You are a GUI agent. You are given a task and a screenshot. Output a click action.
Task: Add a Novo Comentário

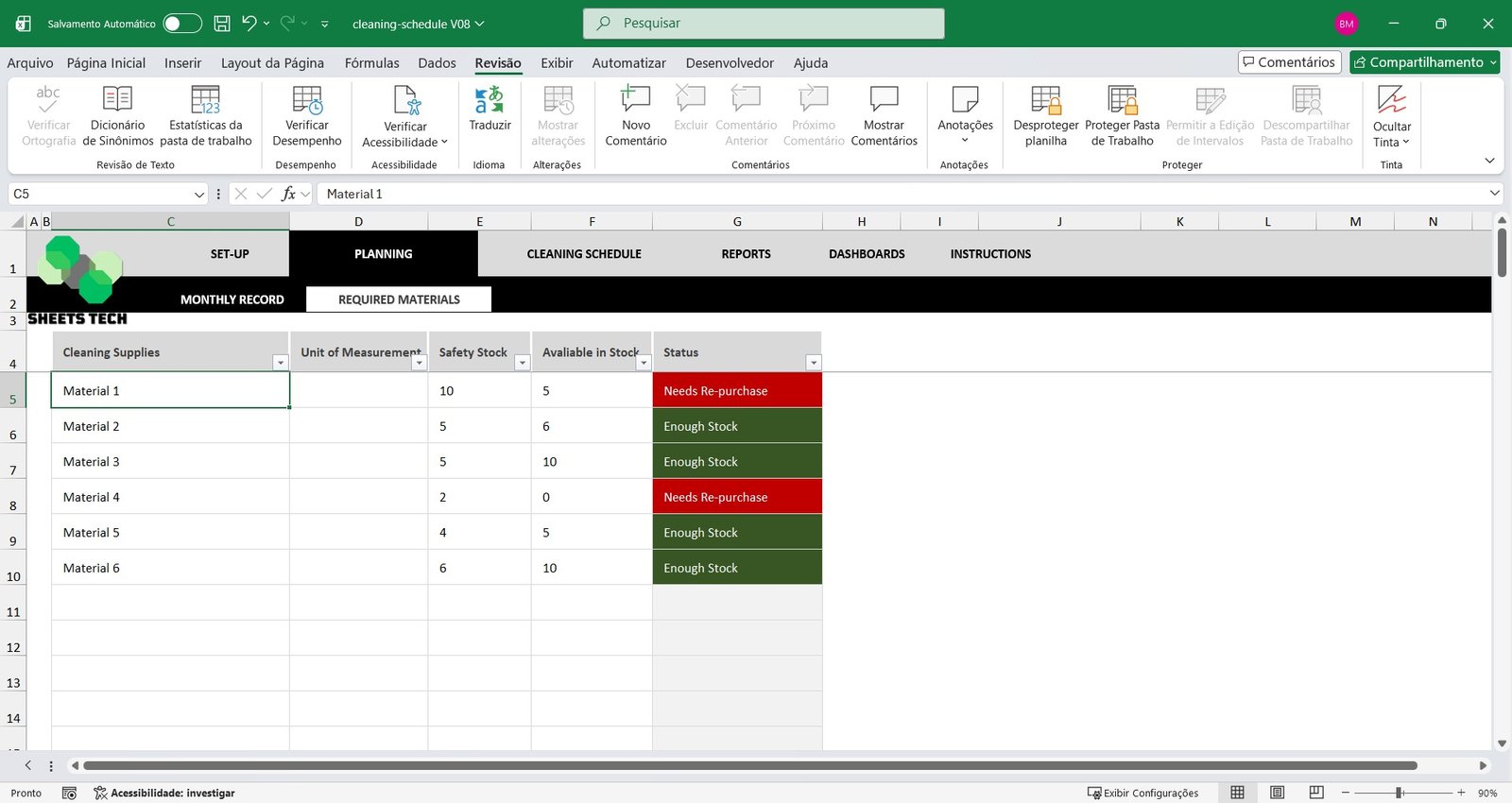[635, 100]
